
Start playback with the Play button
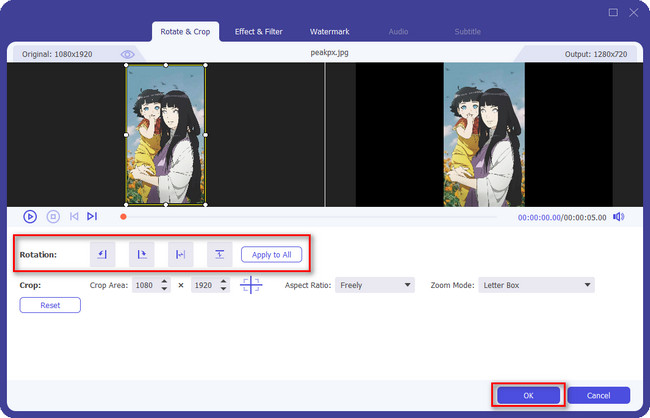30,216
